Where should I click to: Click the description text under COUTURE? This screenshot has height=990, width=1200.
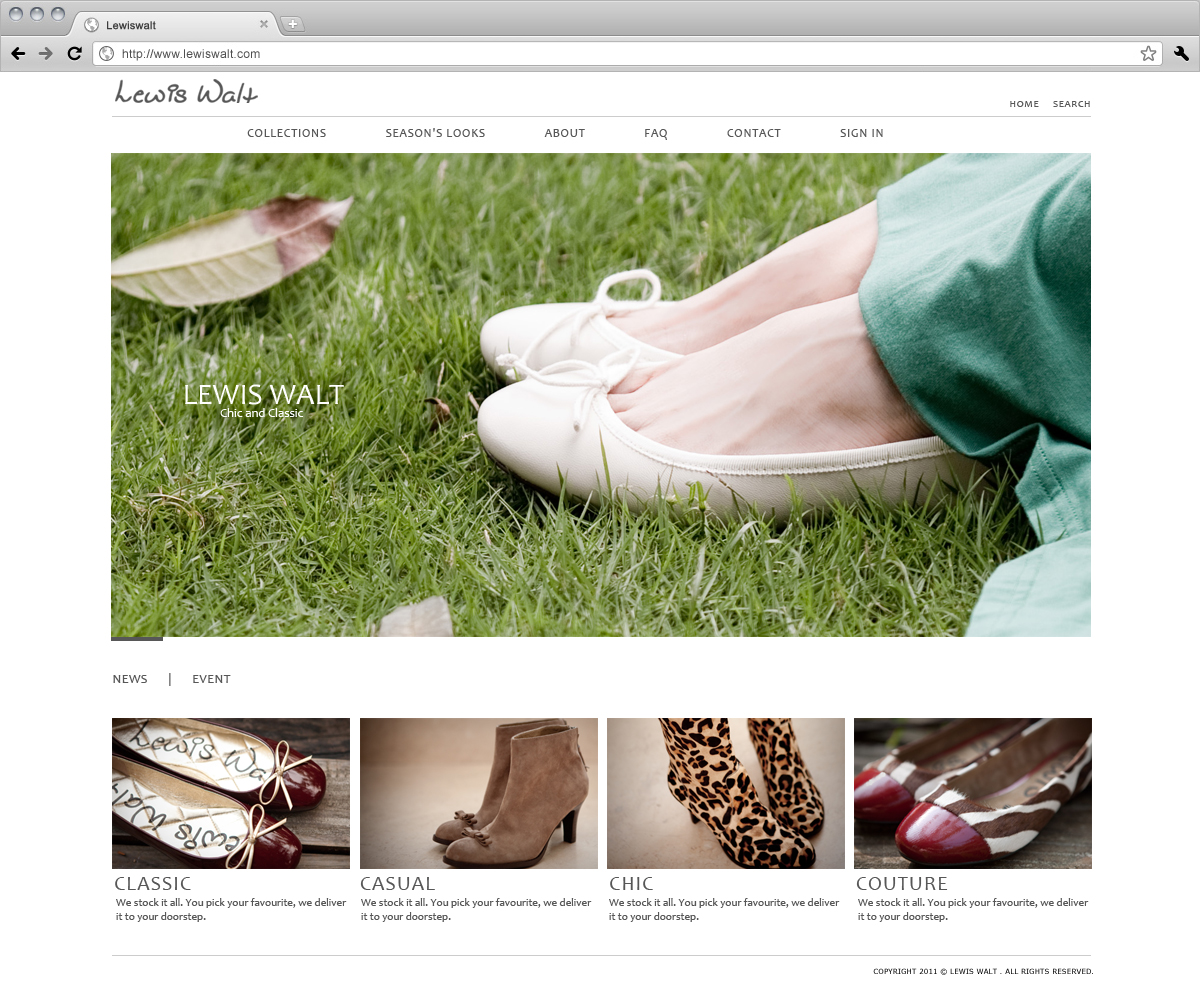tap(973, 909)
